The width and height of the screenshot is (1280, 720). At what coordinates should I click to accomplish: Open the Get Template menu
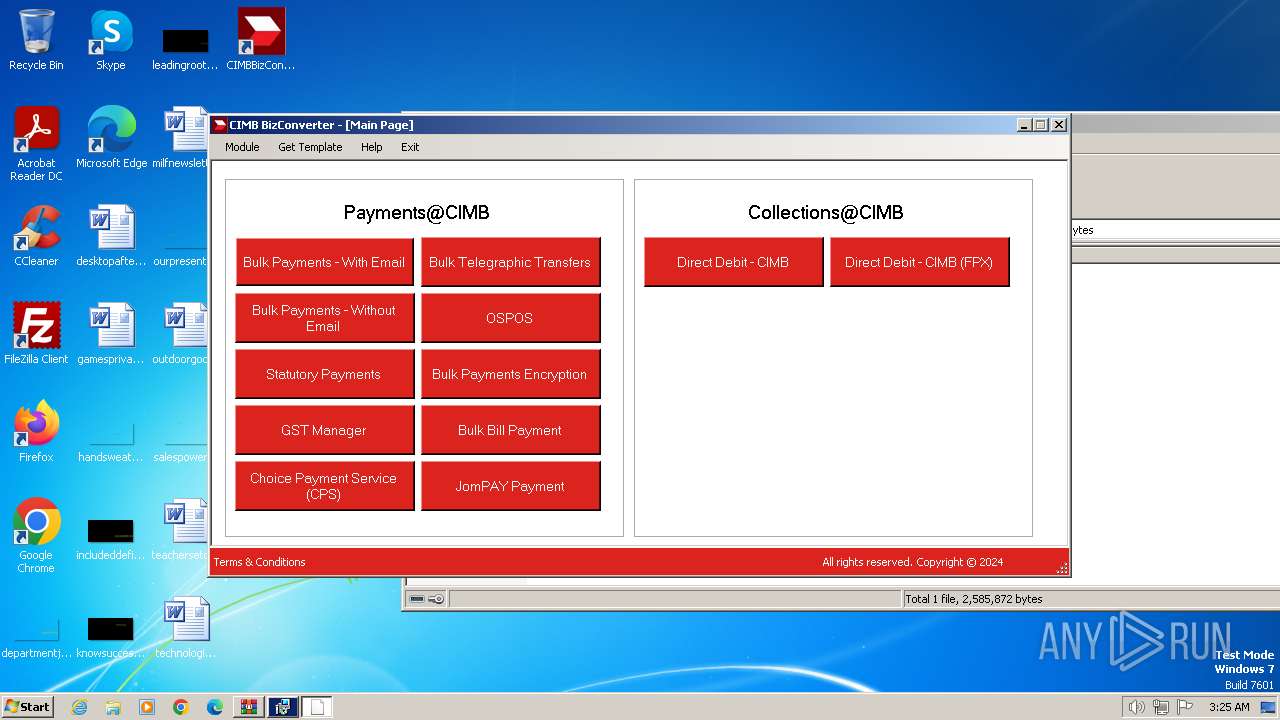pyautogui.click(x=310, y=147)
